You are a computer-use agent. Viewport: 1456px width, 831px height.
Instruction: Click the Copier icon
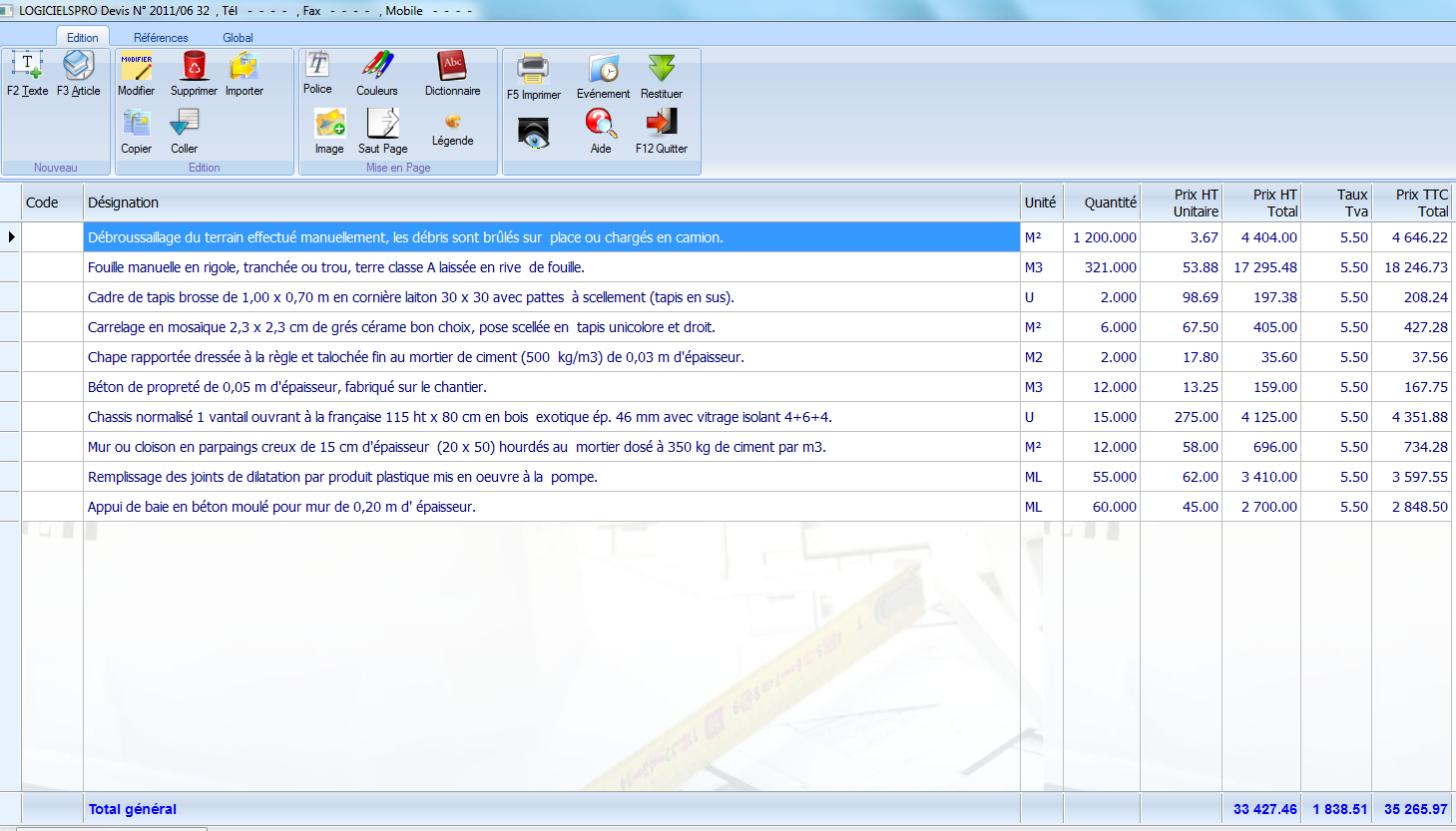coord(136,125)
